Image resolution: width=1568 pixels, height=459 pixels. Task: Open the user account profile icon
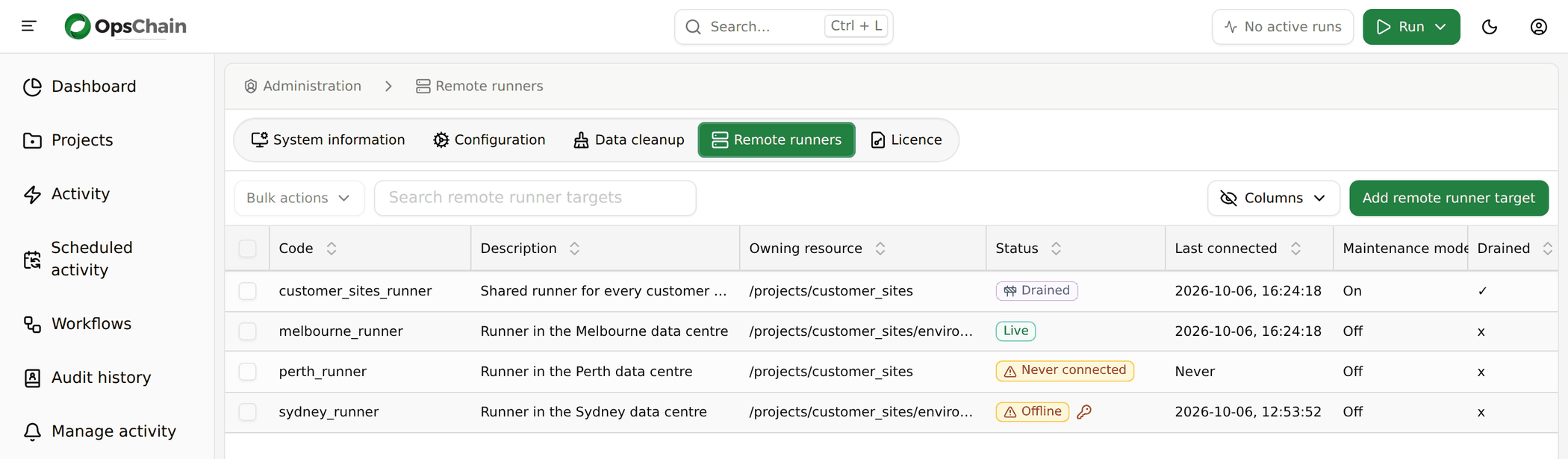(x=1539, y=27)
